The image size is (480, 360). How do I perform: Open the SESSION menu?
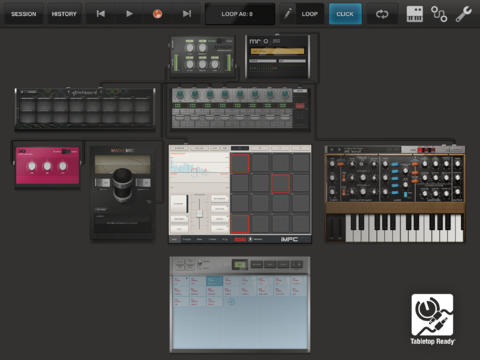(x=23, y=14)
